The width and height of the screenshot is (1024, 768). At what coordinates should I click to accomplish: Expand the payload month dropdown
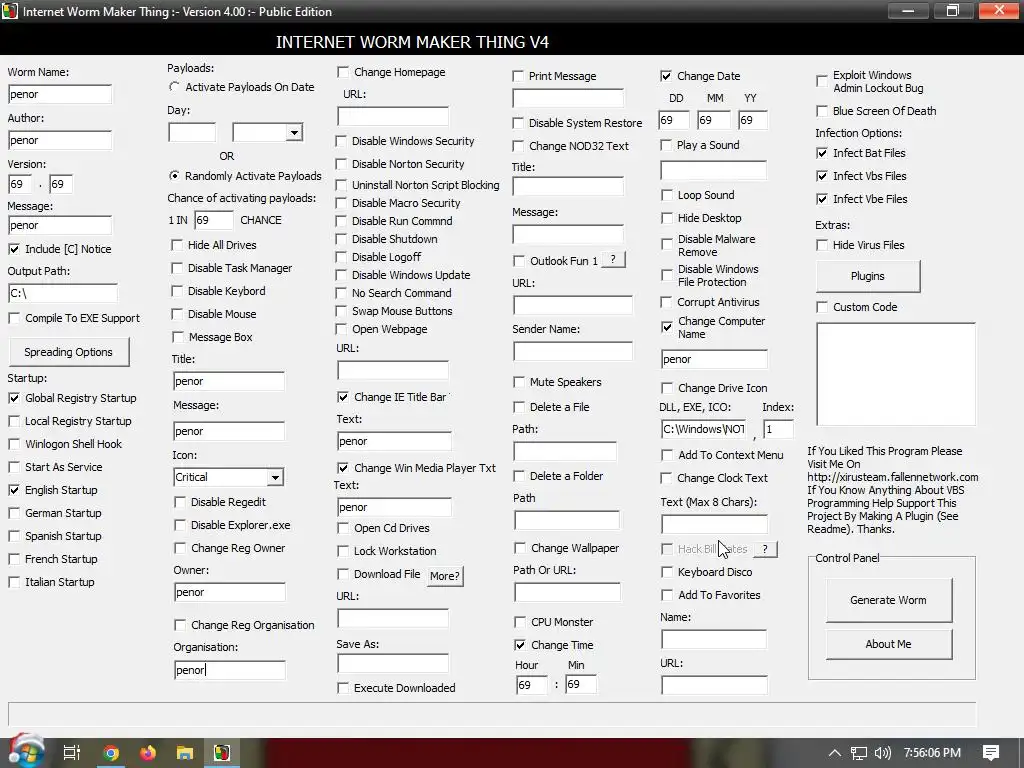(295, 133)
